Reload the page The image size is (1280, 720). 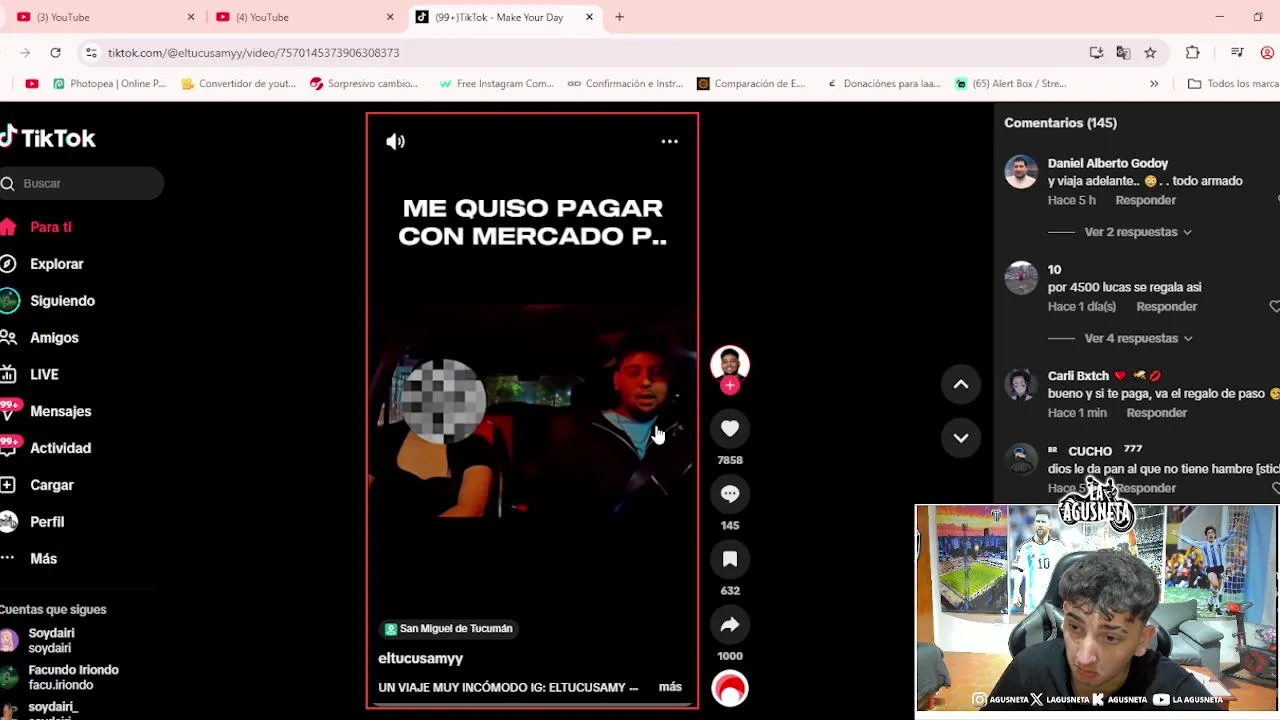[x=55, y=53]
